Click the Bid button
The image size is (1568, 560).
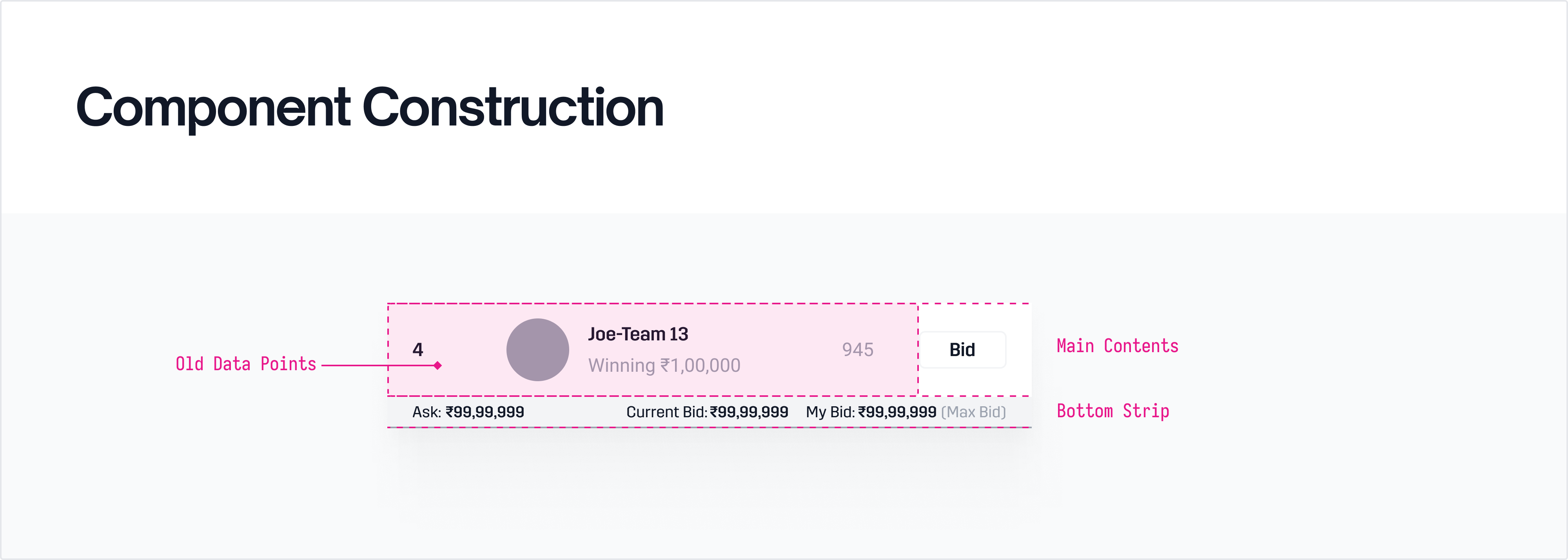click(x=962, y=350)
